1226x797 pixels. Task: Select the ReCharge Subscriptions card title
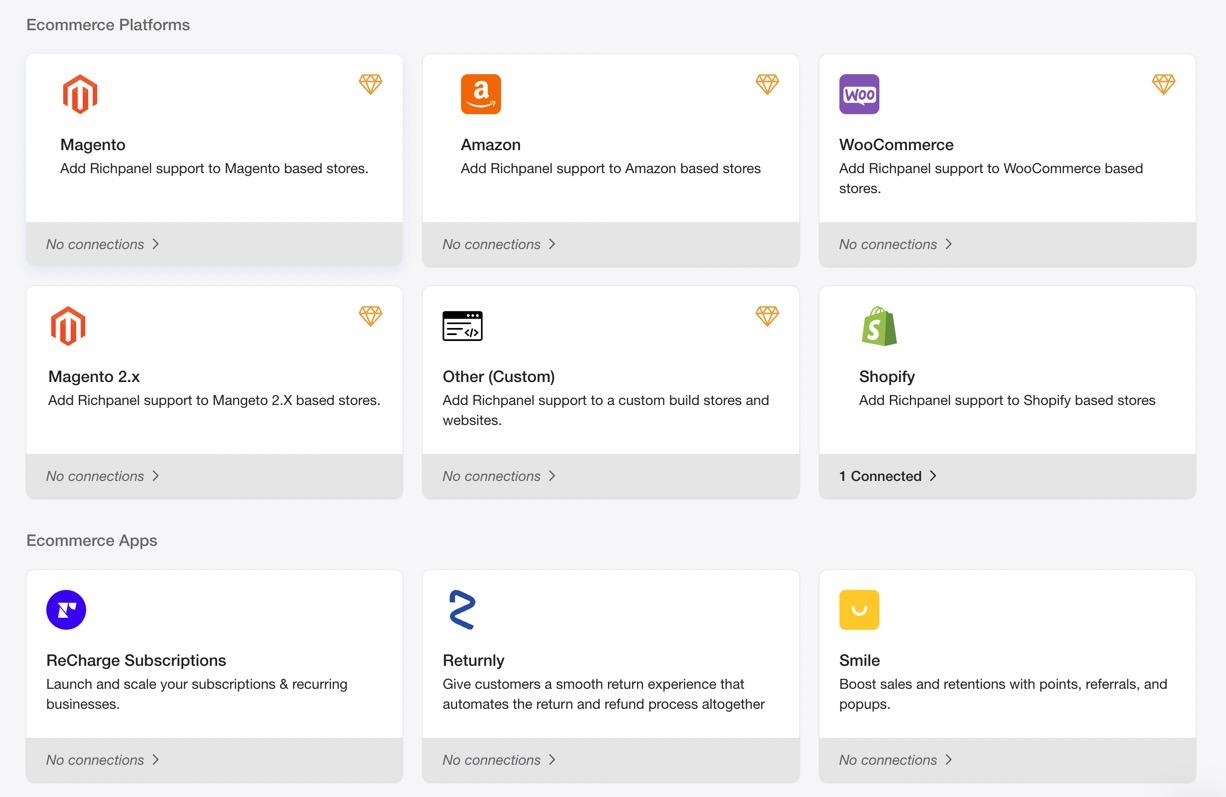pyautogui.click(x=136, y=660)
